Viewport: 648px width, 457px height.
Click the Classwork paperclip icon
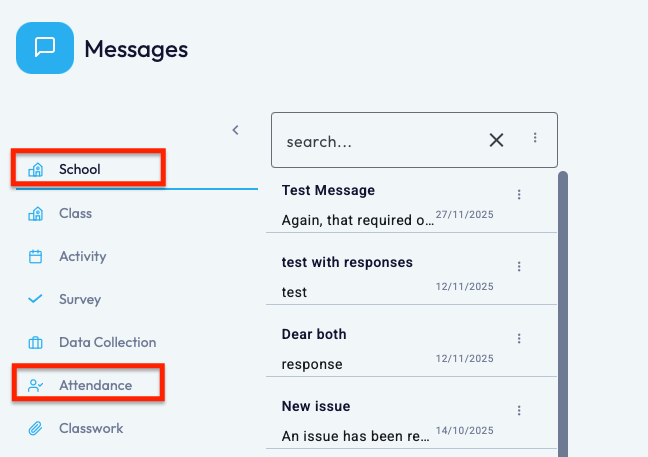(36, 428)
